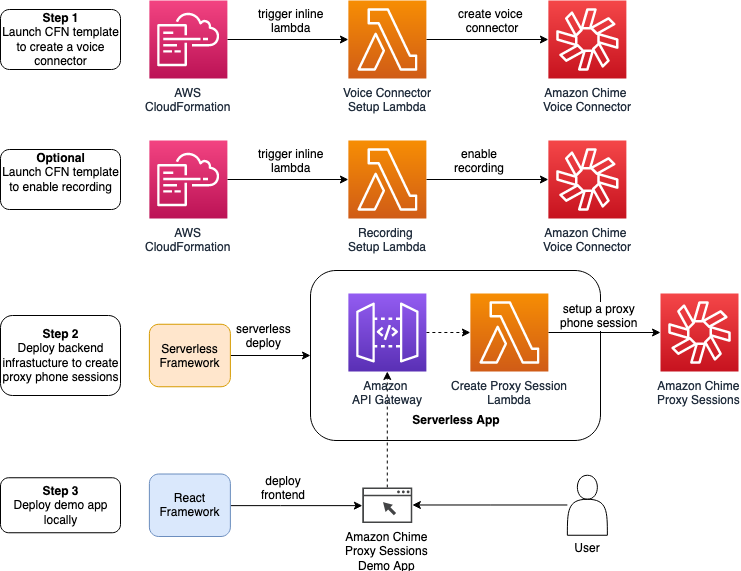
Task: Click the 'setup a proxy phone session' label
Action: 598,316
